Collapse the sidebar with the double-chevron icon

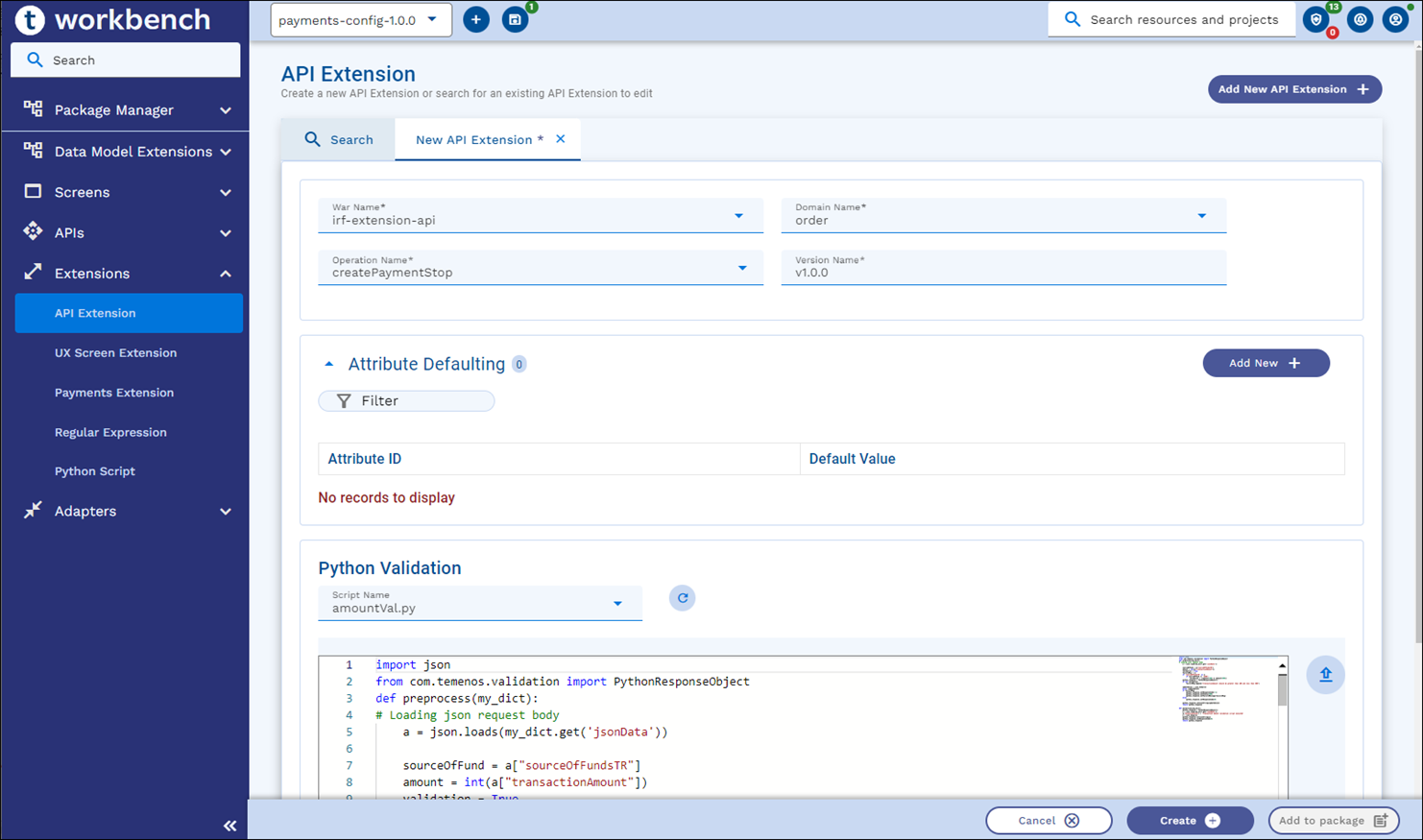coord(229,826)
